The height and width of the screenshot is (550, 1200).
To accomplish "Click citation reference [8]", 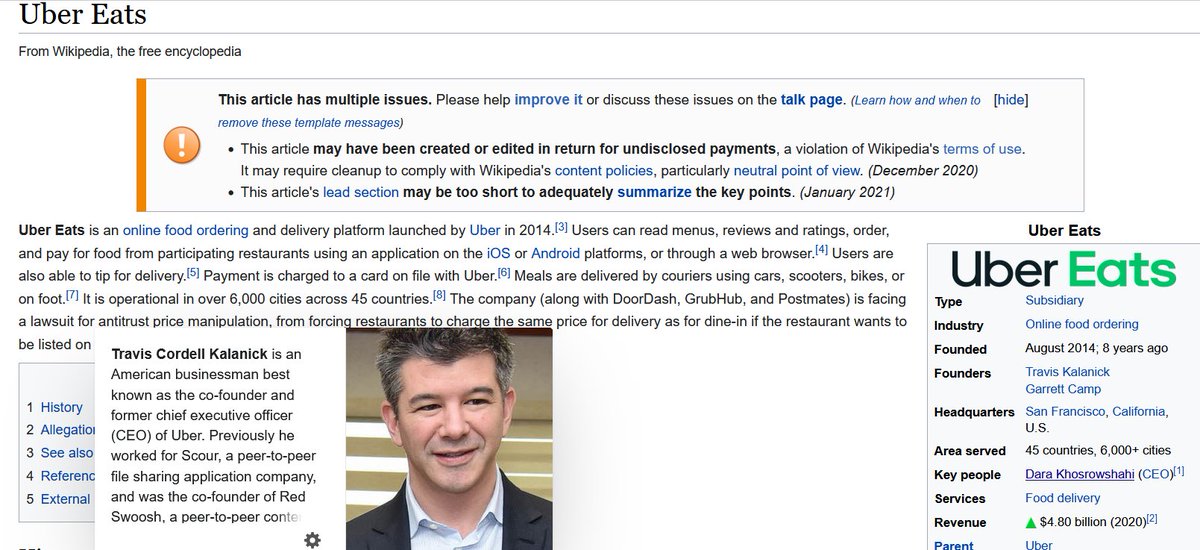I will [x=439, y=295].
